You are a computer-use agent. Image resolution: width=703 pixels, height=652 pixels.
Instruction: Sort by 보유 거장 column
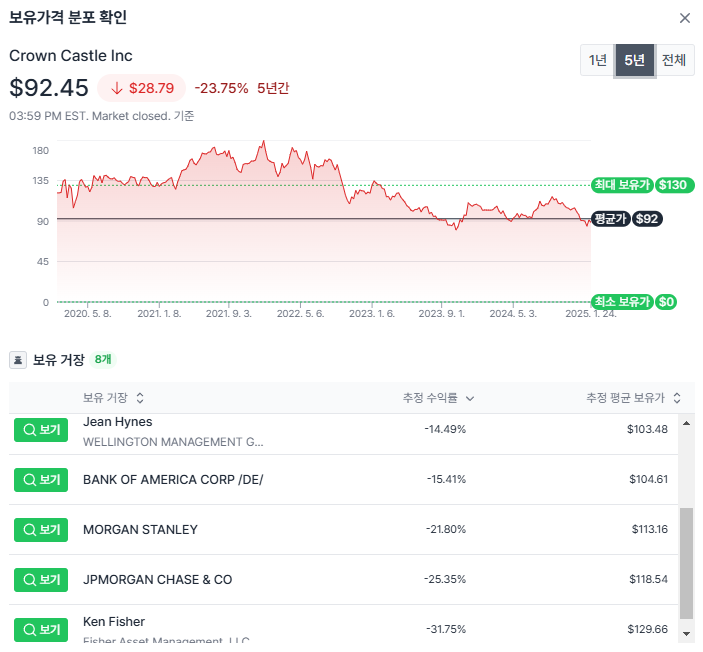point(113,398)
